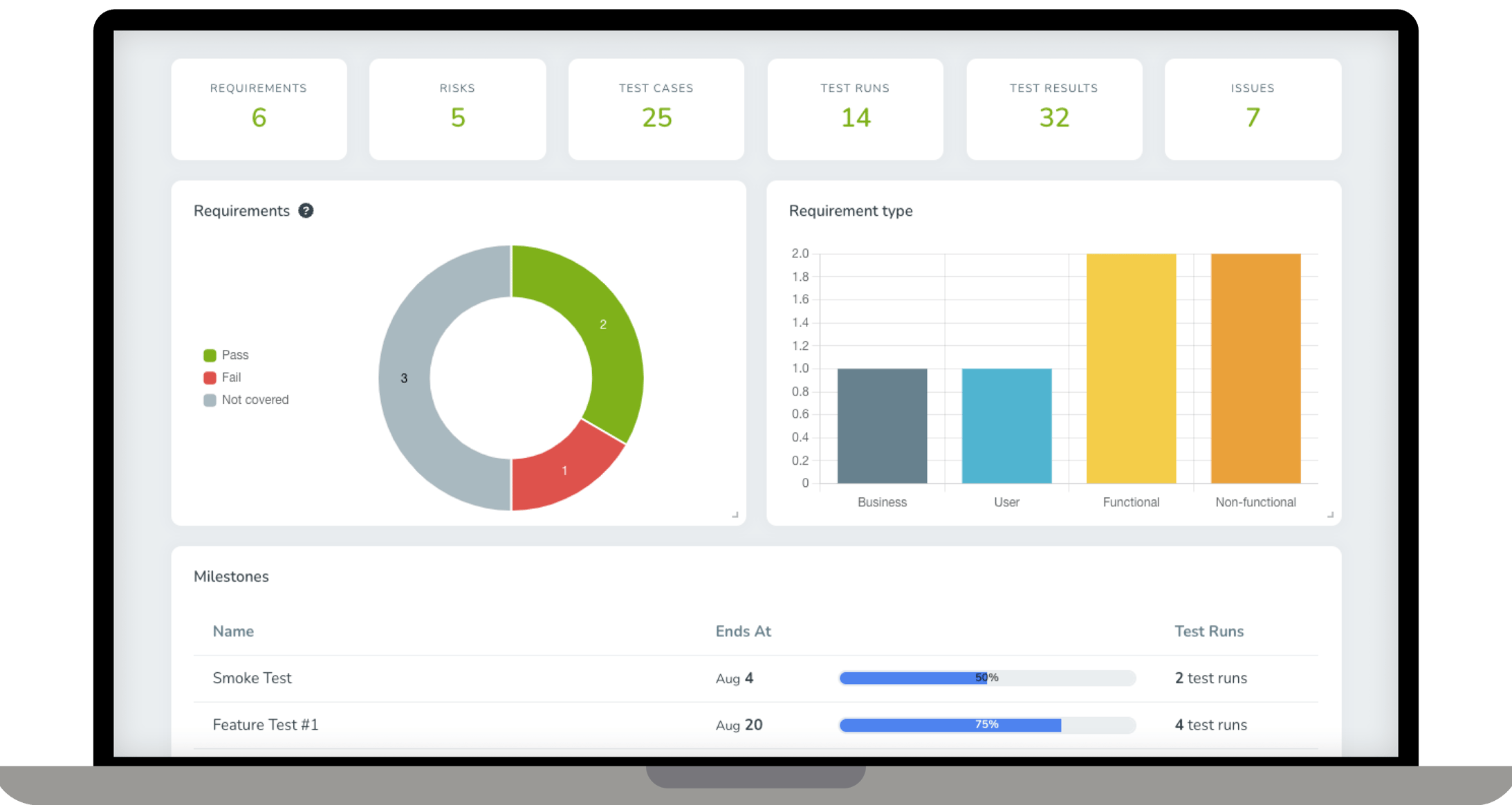Viewport: 1512px width, 805px height.
Task: Click the resize handle on Requirements chart panel
Action: click(735, 515)
